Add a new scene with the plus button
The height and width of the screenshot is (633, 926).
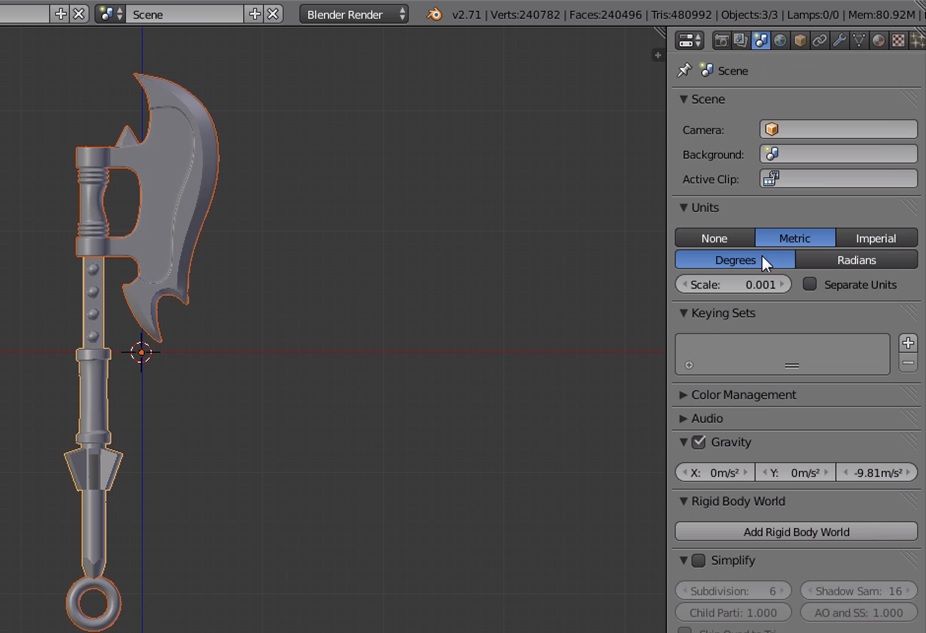click(255, 14)
